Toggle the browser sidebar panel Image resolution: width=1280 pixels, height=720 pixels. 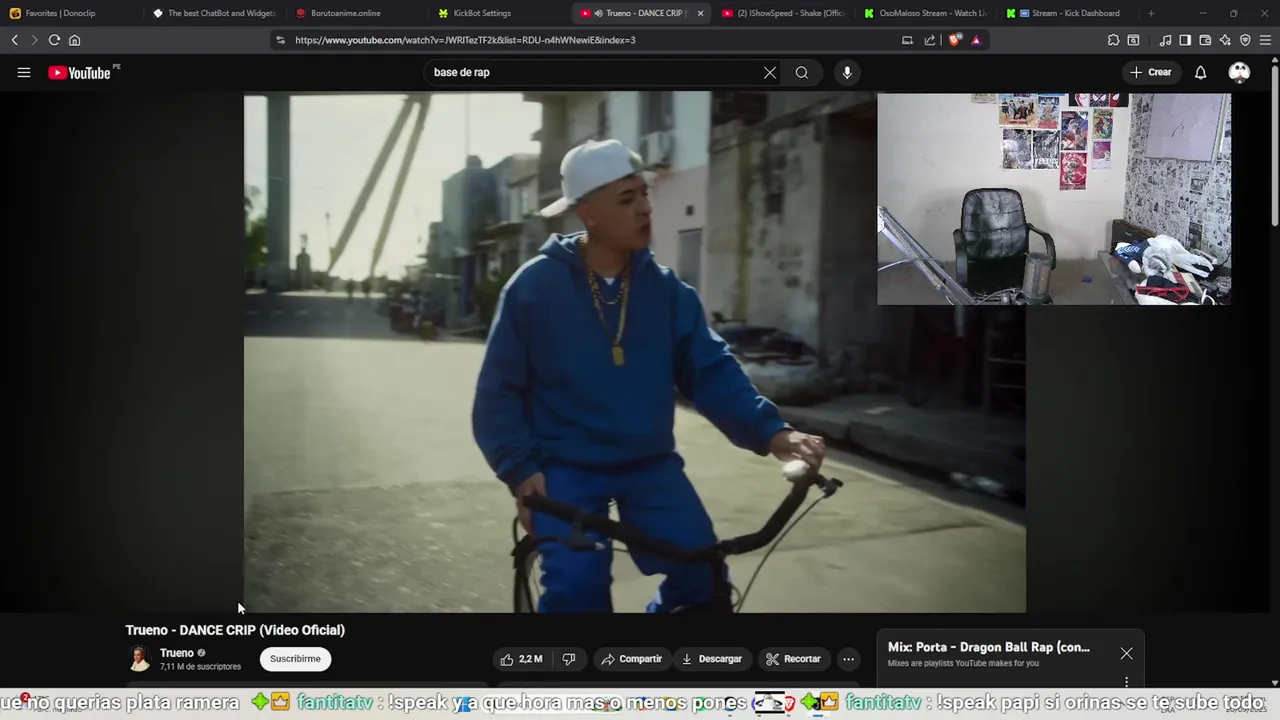pyautogui.click(x=1185, y=40)
